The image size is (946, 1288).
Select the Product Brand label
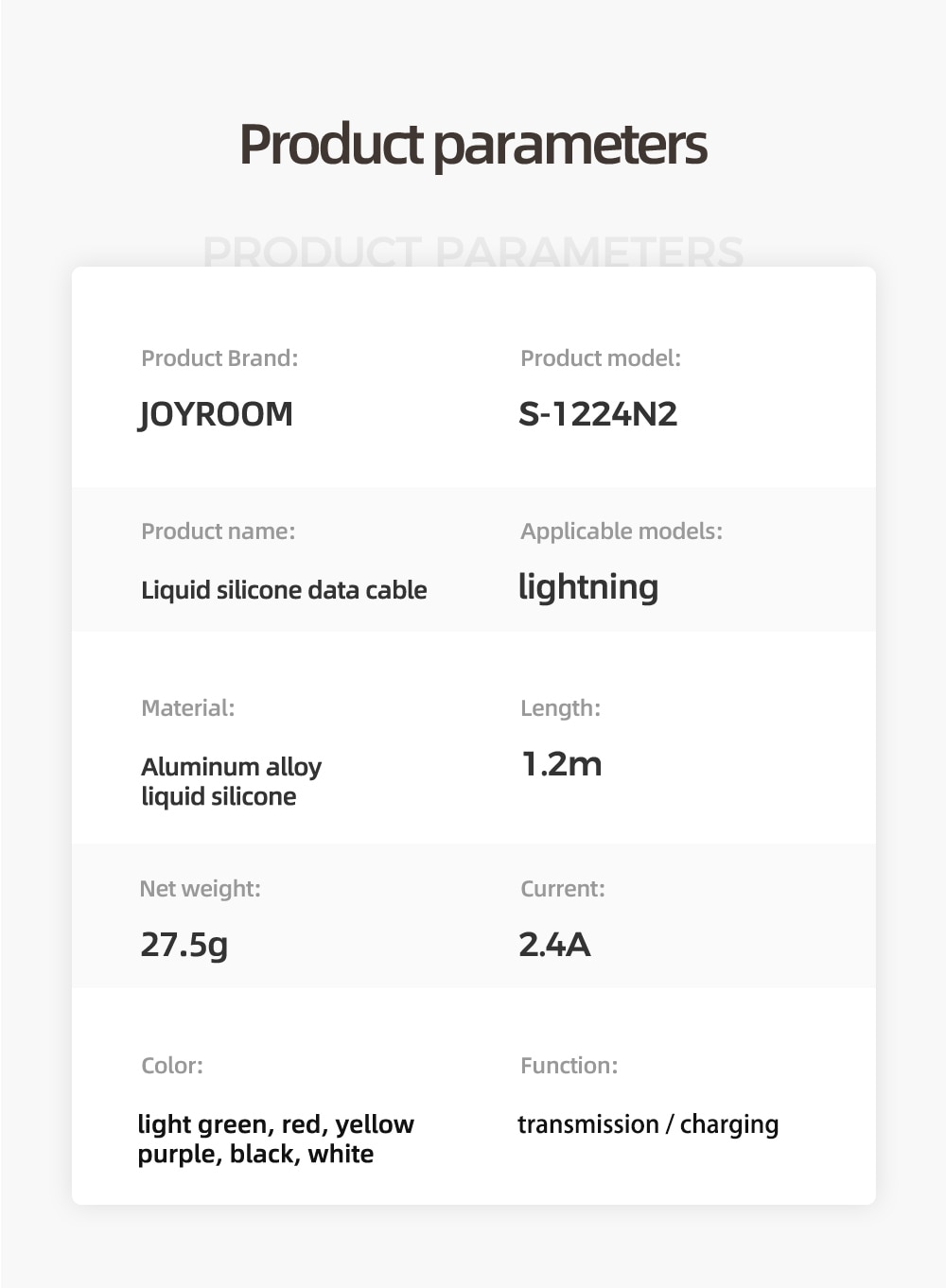pyautogui.click(x=219, y=358)
